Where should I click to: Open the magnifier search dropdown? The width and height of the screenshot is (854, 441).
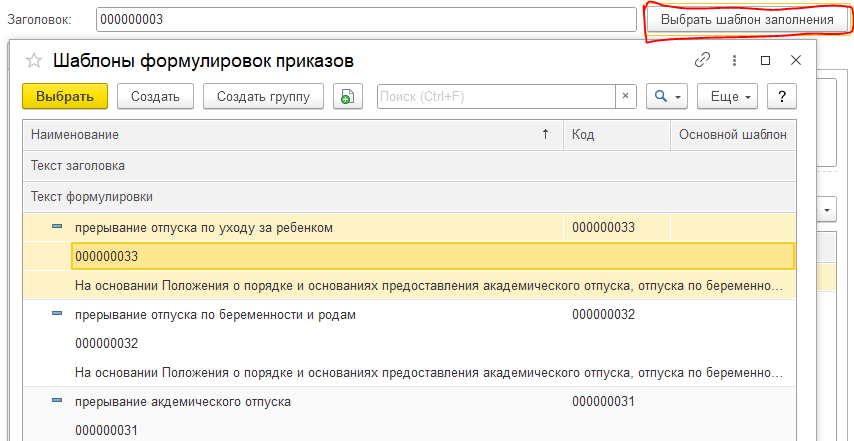[667, 97]
